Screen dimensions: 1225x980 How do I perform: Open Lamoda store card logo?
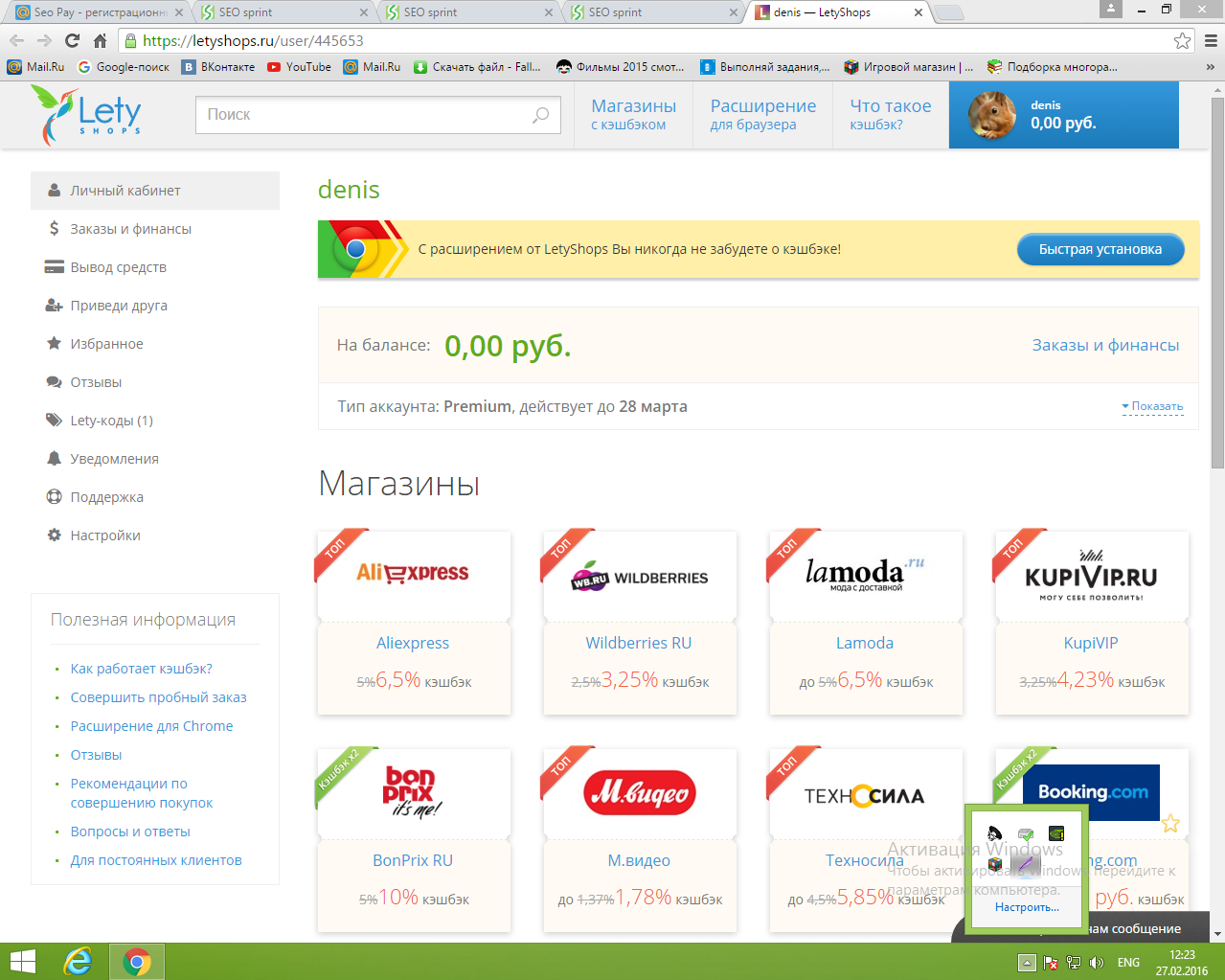point(865,573)
